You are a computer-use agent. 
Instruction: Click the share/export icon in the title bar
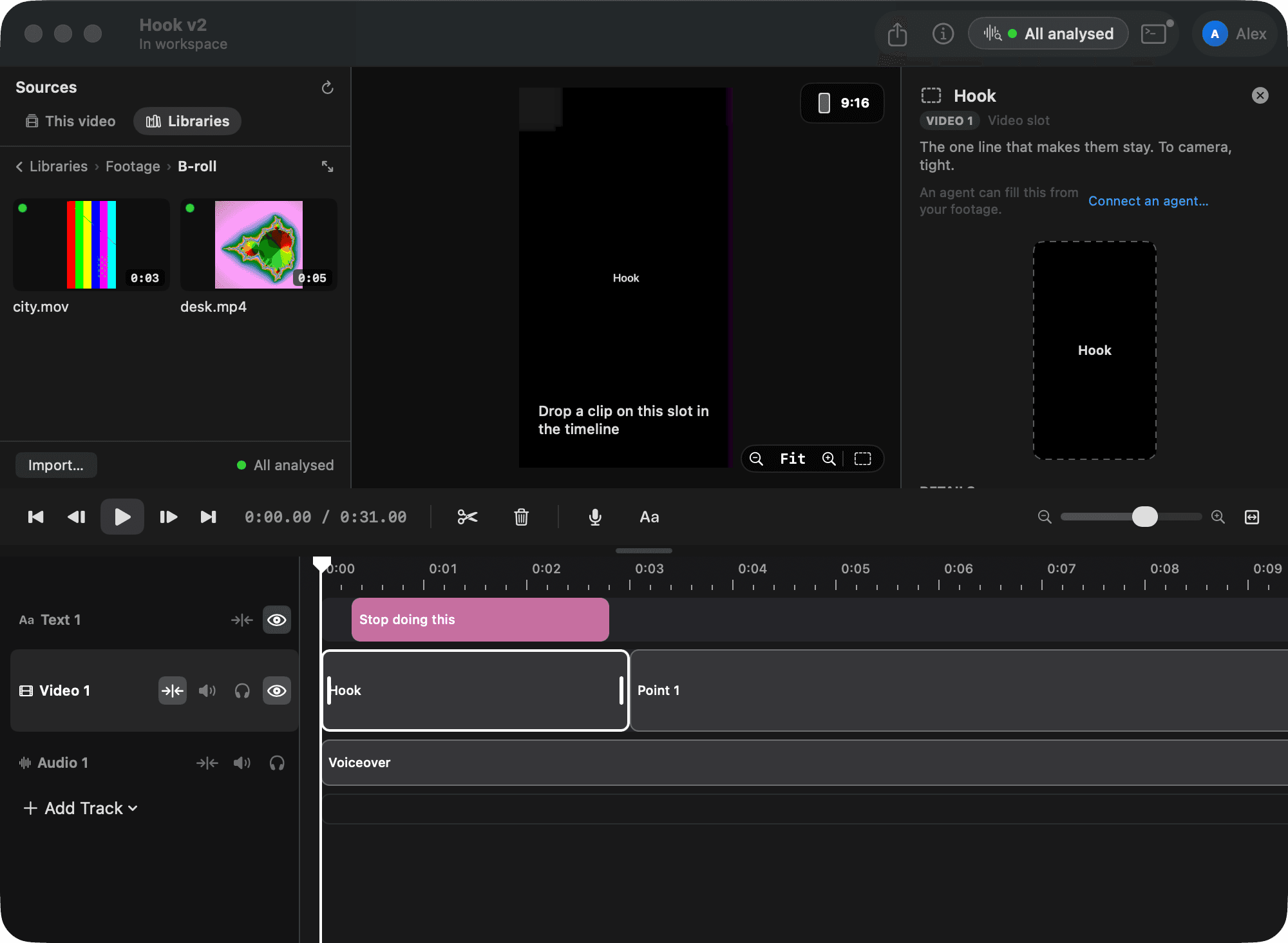[897, 33]
